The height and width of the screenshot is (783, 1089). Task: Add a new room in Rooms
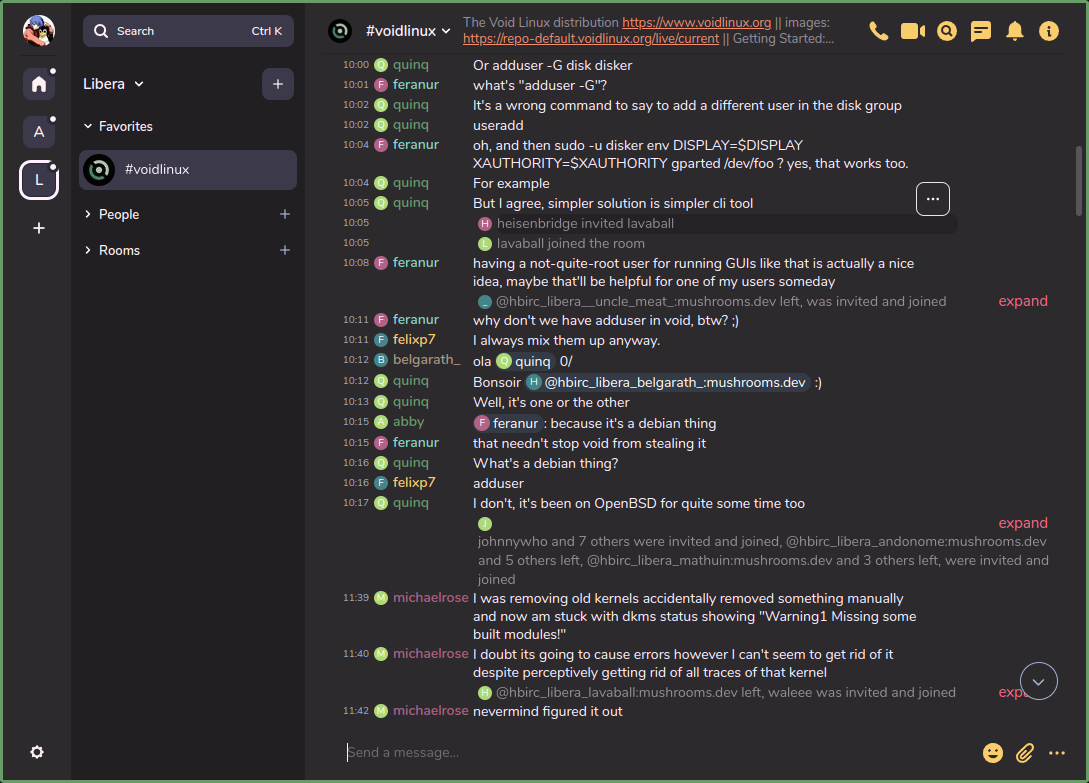(x=285, y=250)
